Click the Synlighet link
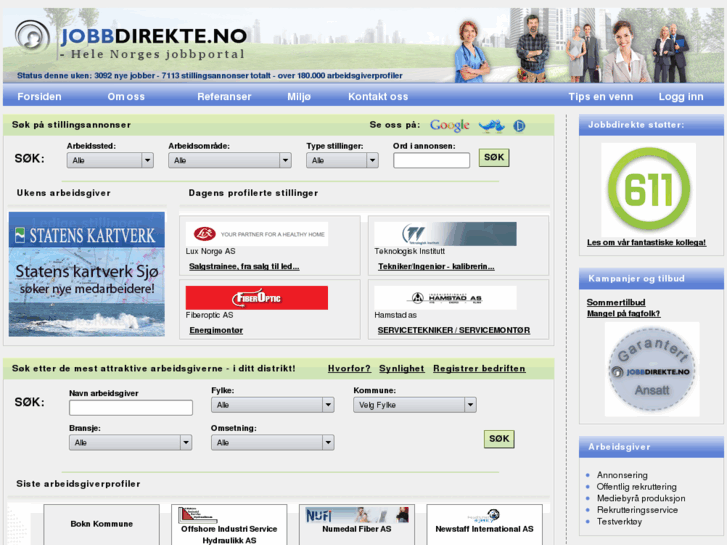Image resolution: width=727 pixels, height=545 pixels. (402, 368)
